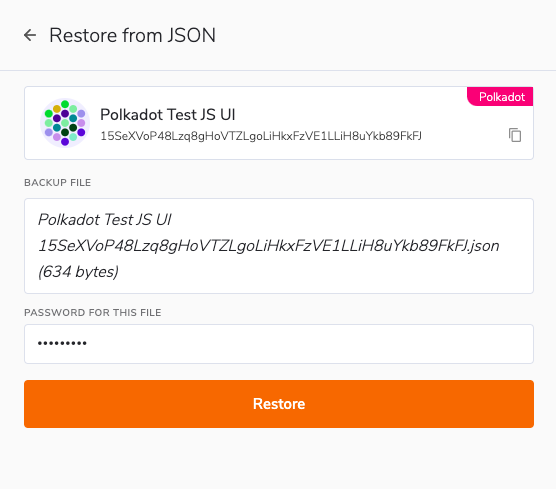Select the account name in the card
The image size is (556, 489).
click(168, 115)
